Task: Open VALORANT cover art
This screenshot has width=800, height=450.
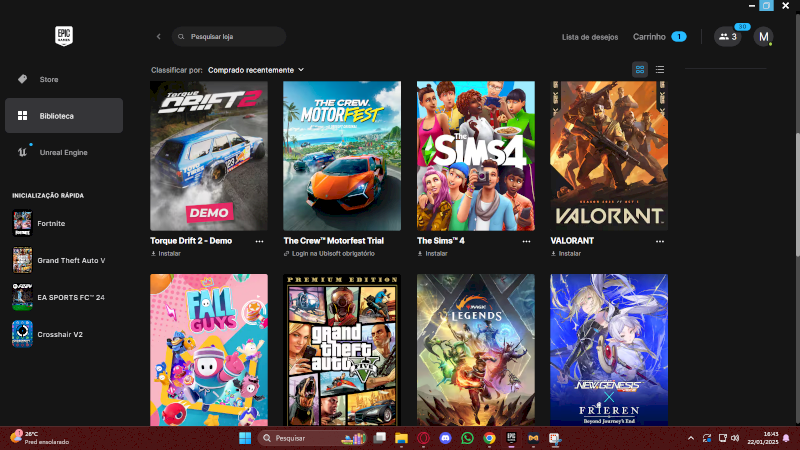Action: (609, 156)
